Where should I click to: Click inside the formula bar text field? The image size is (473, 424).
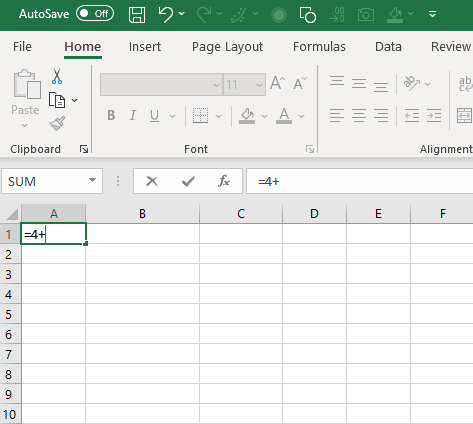359,181
